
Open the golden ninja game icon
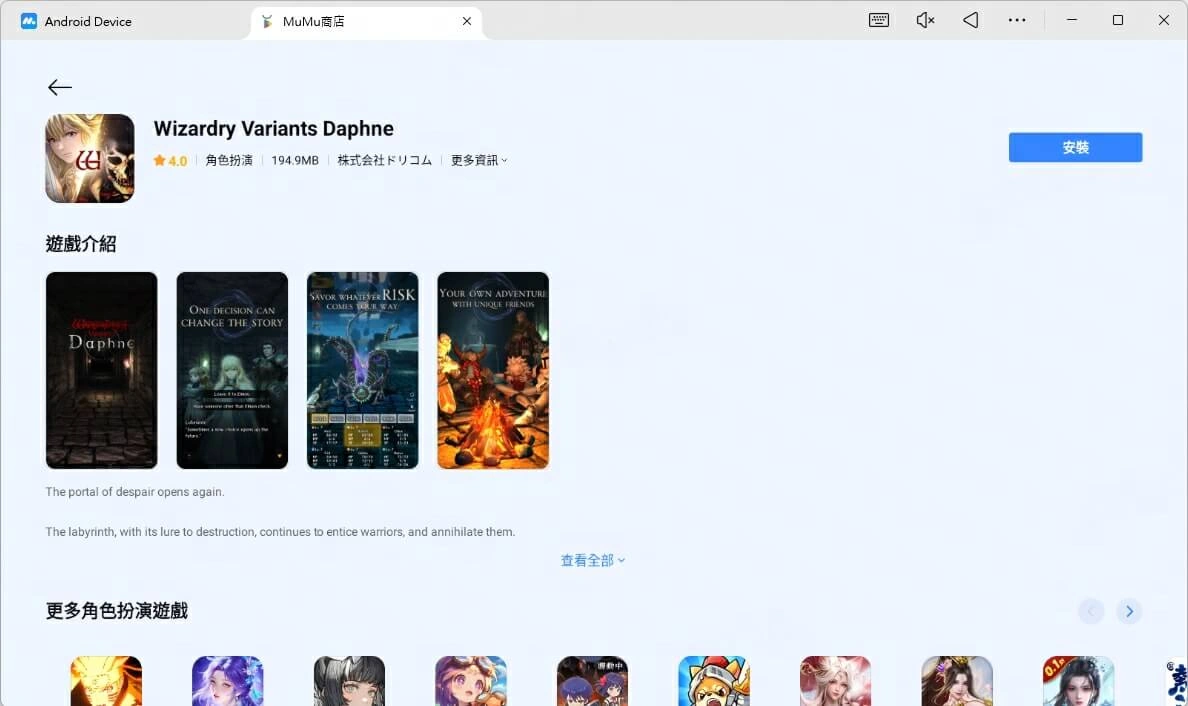point(106,681)
